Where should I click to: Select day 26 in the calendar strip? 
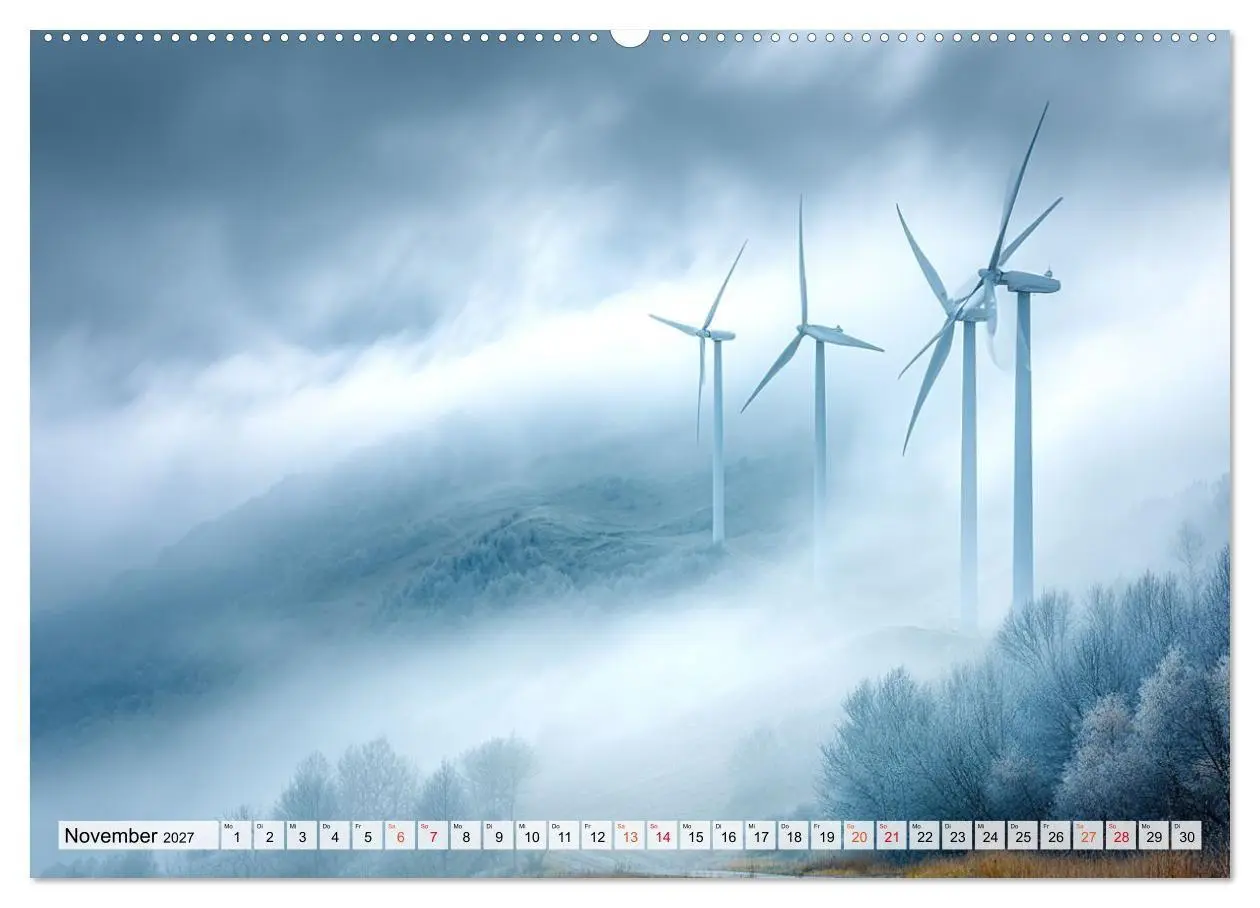point(1056,836)
